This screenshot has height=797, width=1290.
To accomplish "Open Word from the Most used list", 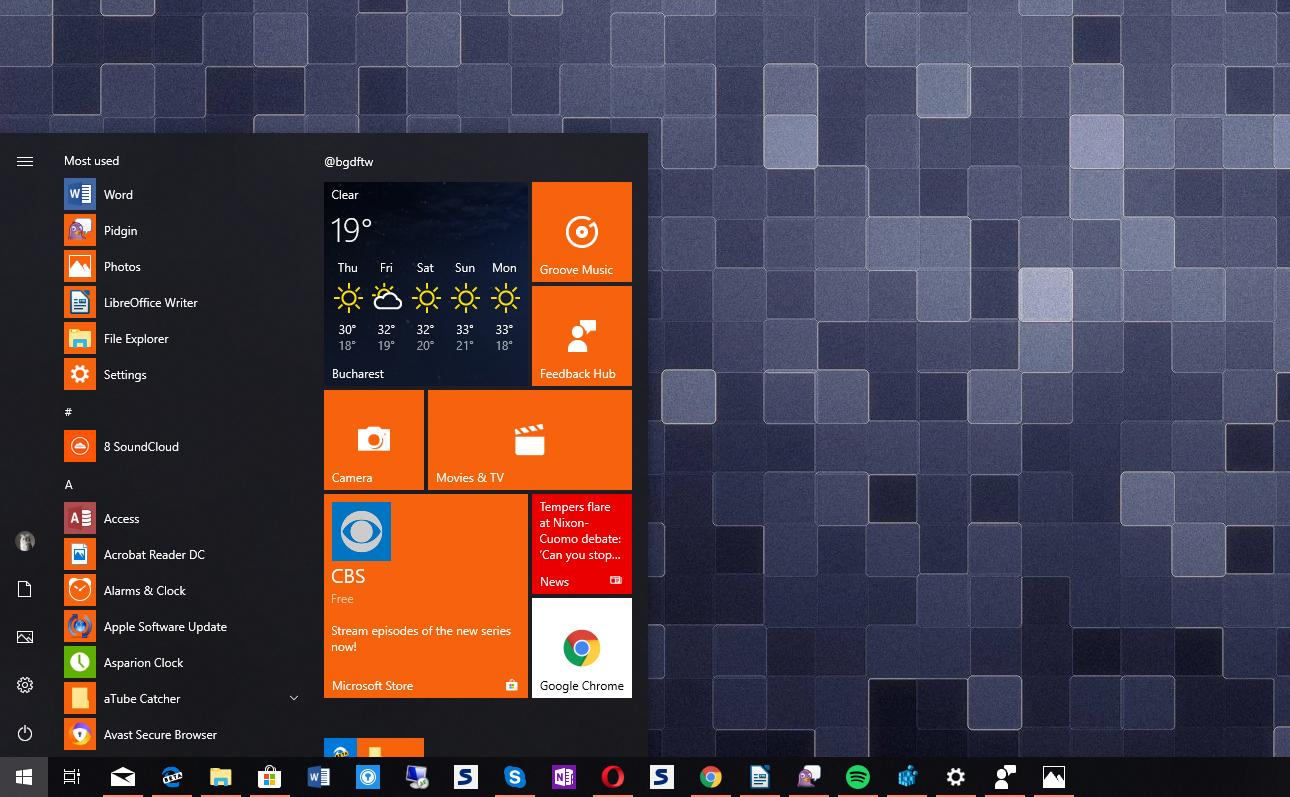I will tap(182, 195).
